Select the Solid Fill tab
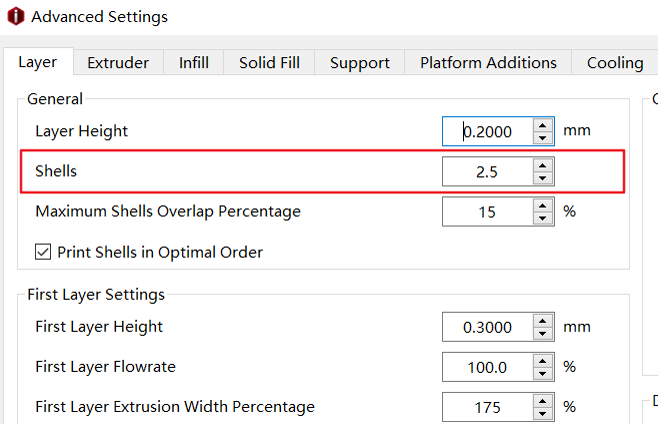The height and width of the screenshot is (424, 658). coord(269,63)
